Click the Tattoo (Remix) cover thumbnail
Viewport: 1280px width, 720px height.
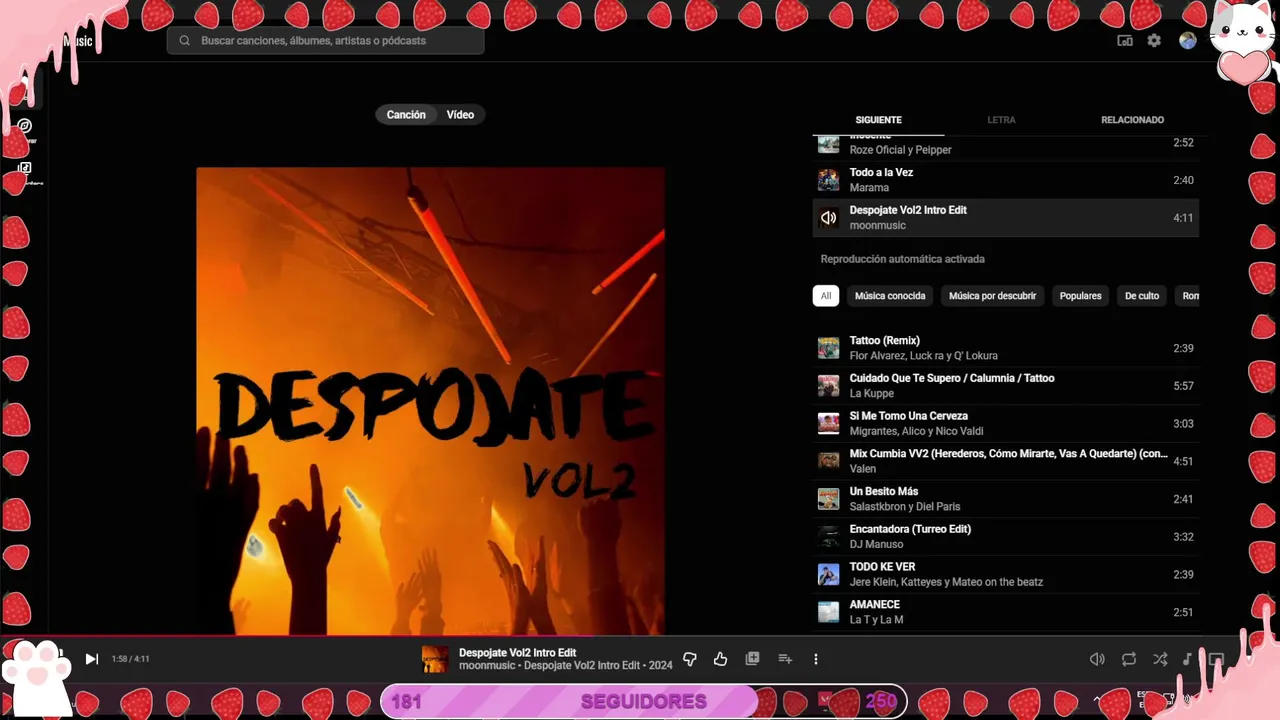(x=828, y=348)
